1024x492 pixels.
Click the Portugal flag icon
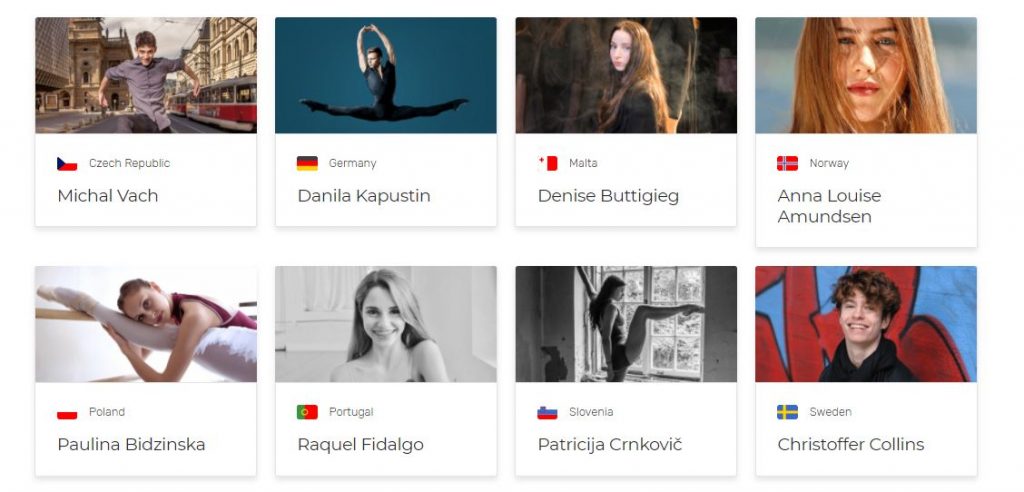[307, 412]
